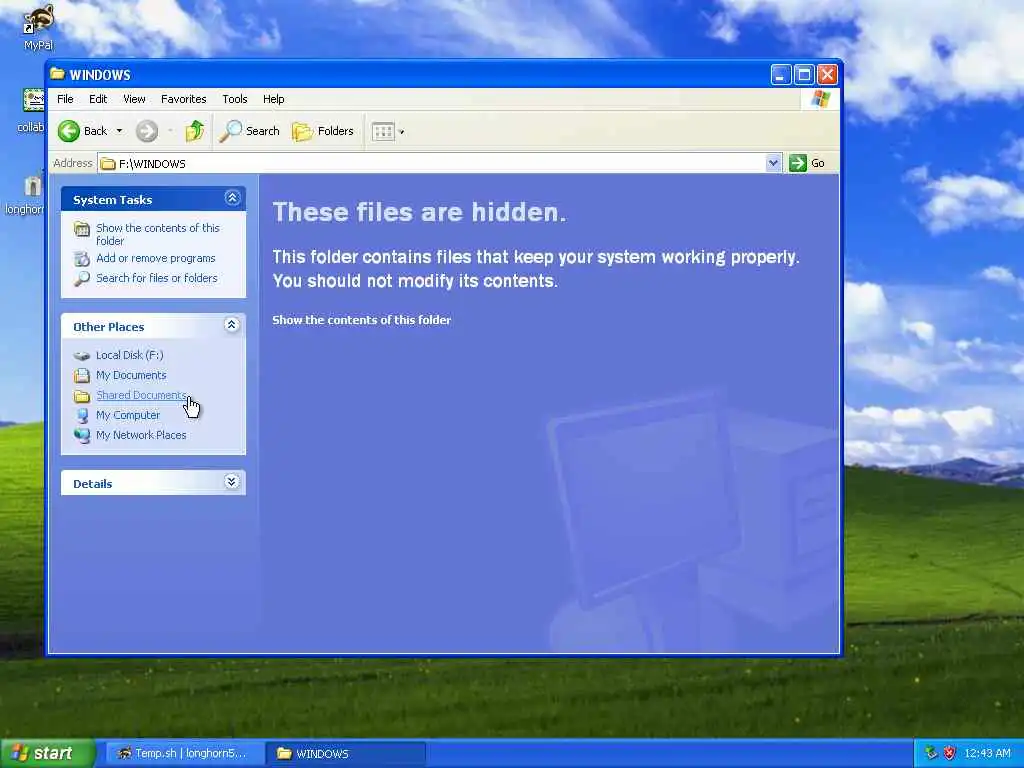Switch to Temp.sh longhorn taskbar button
Screen dimensions: 1024x768
184,754
